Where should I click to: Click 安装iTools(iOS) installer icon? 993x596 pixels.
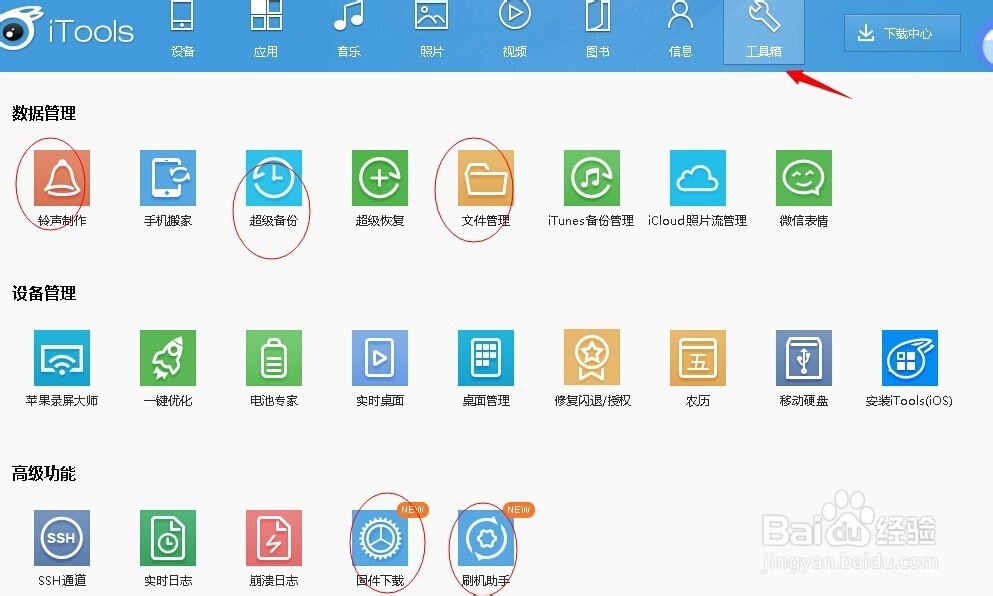pyautogui.click(x=910, y=358)
